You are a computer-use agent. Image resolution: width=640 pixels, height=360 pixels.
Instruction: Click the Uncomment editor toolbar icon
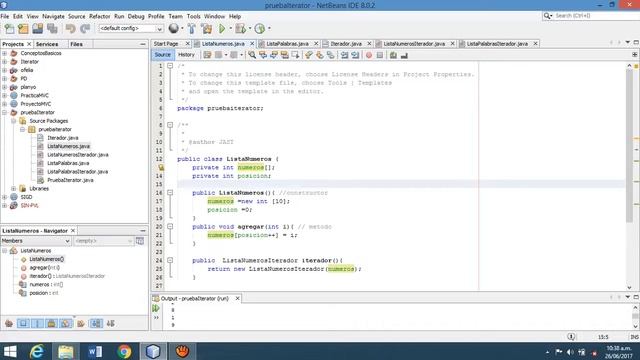pyautogui.click(x=404, y=55)
